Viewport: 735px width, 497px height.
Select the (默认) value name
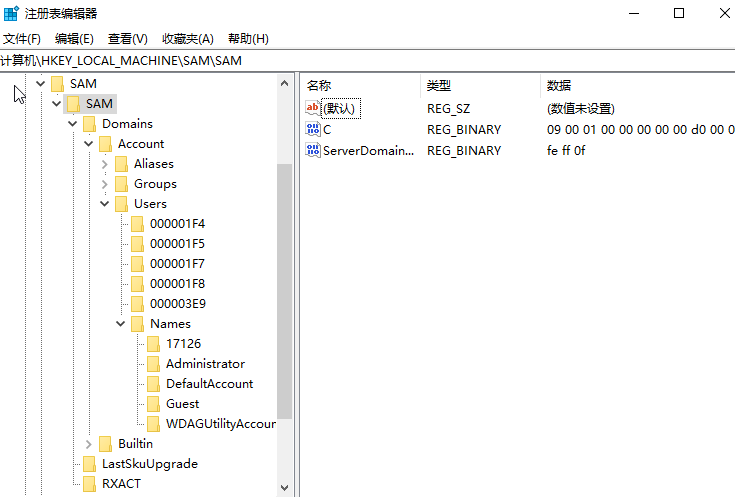341,108
